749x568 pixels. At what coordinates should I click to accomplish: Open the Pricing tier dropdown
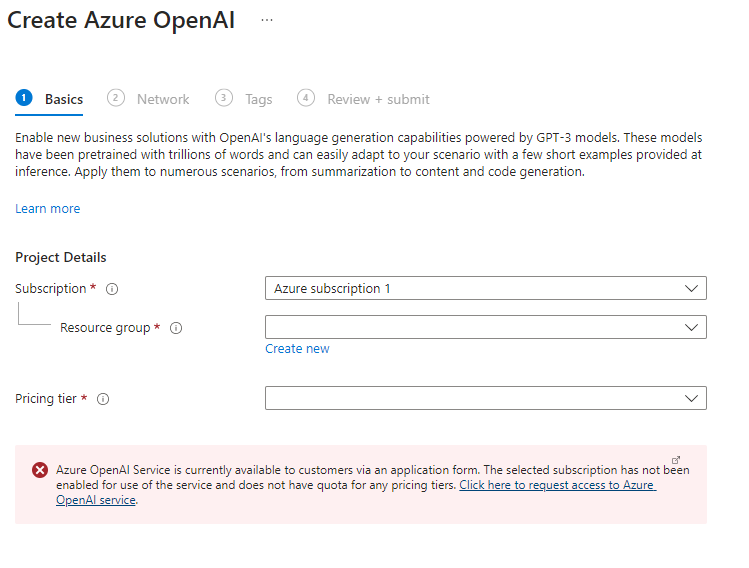click(485, 398)
